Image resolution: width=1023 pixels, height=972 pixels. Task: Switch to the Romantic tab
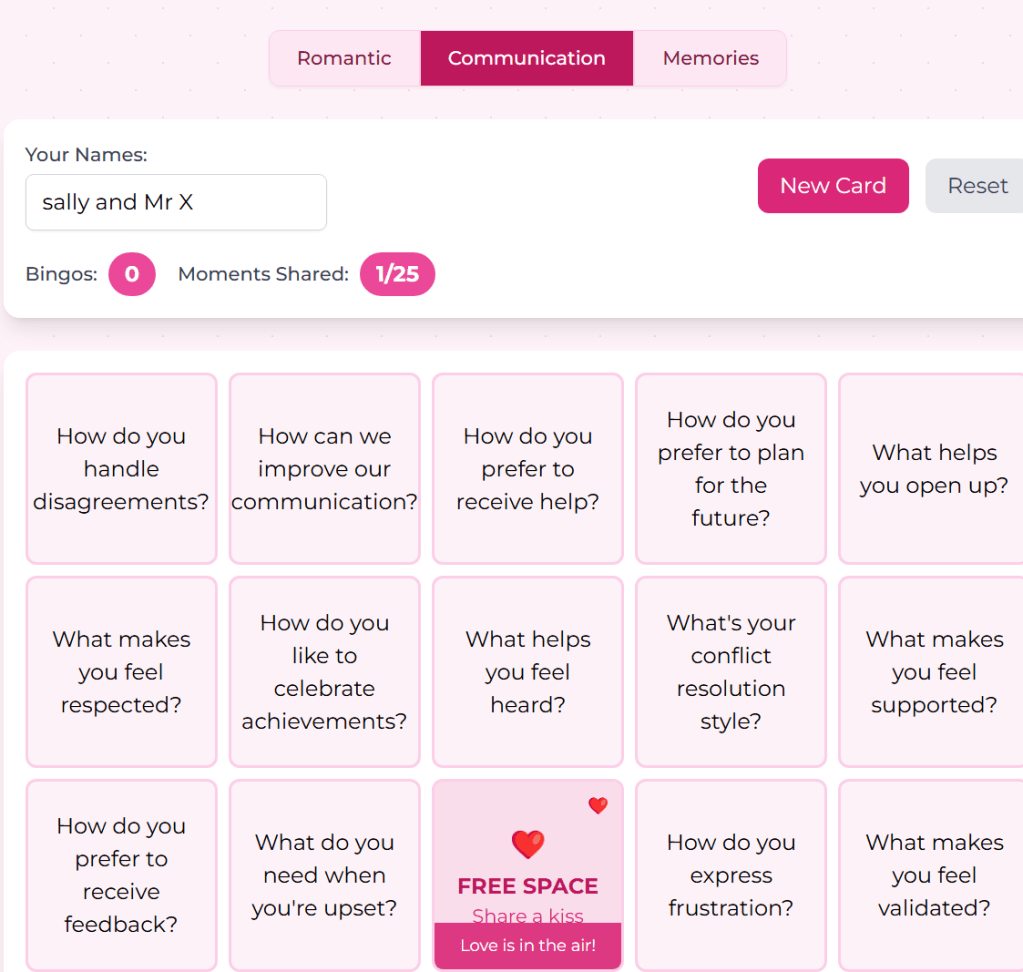[x=344, y=58]
